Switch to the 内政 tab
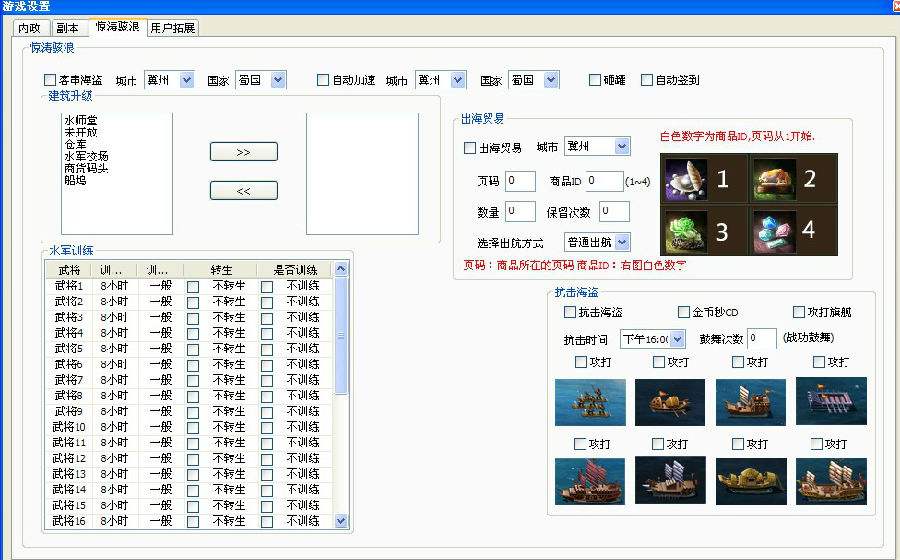Image resolution: width=900 pixels, height=560 pixels. coord(29,28)
